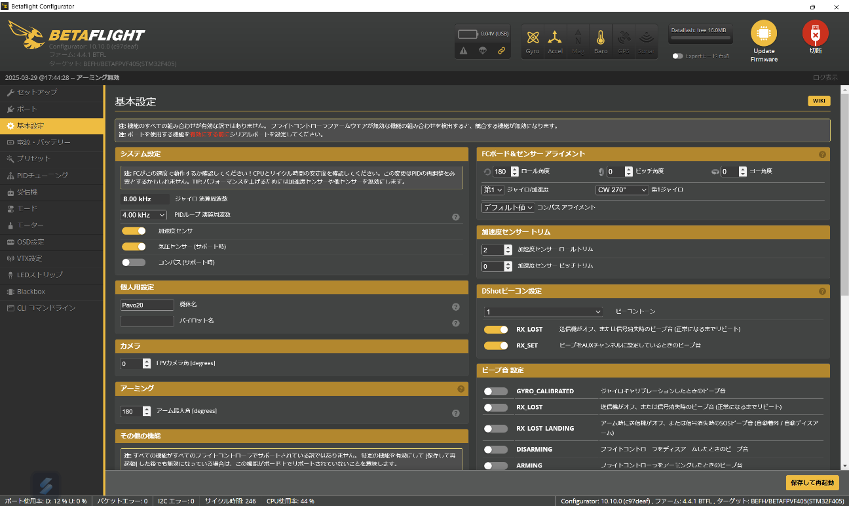Click the DShot beacon section help icon
The height and width of the screenshot is (506, 850).
pos(823,291)
